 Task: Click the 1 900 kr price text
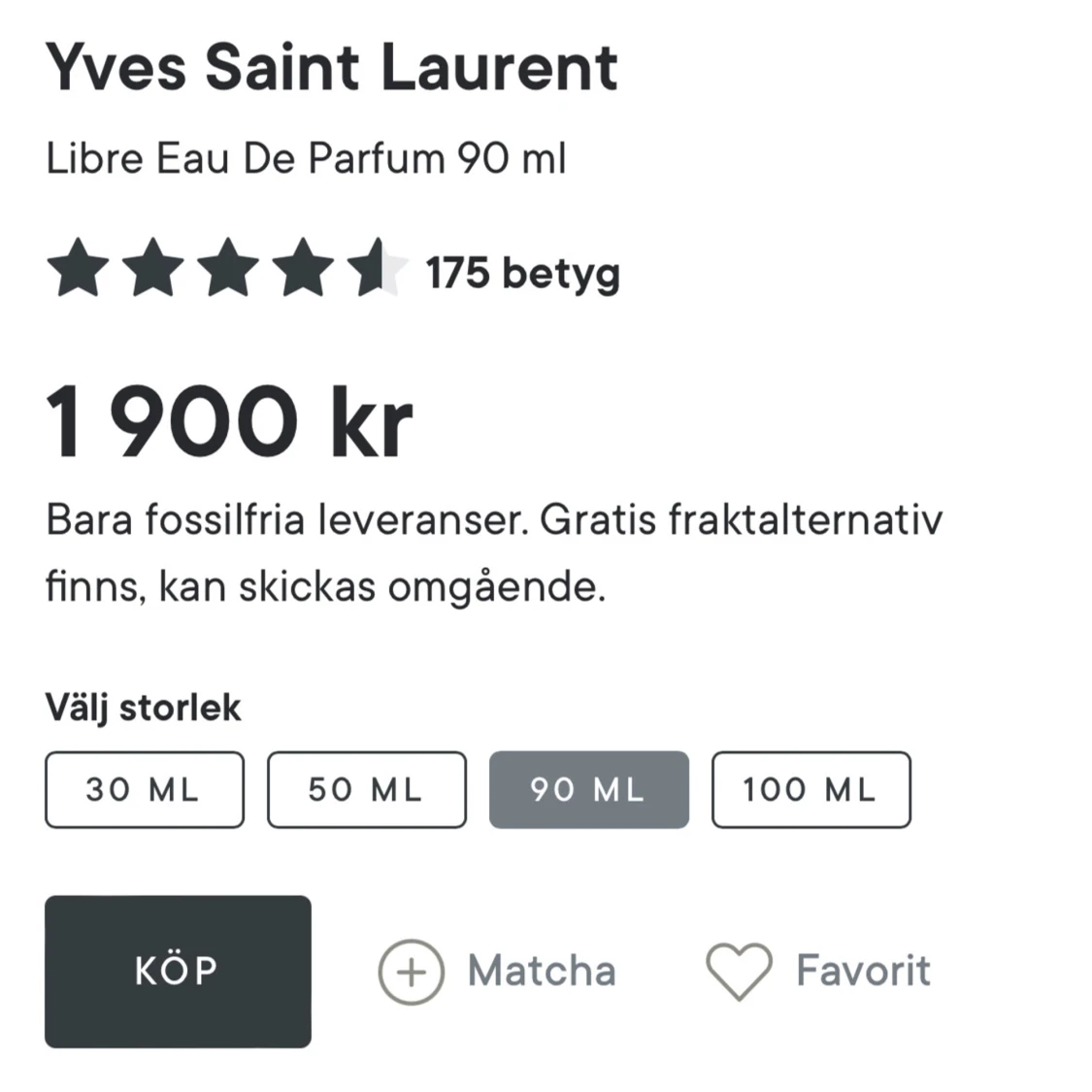click(228, 419)
